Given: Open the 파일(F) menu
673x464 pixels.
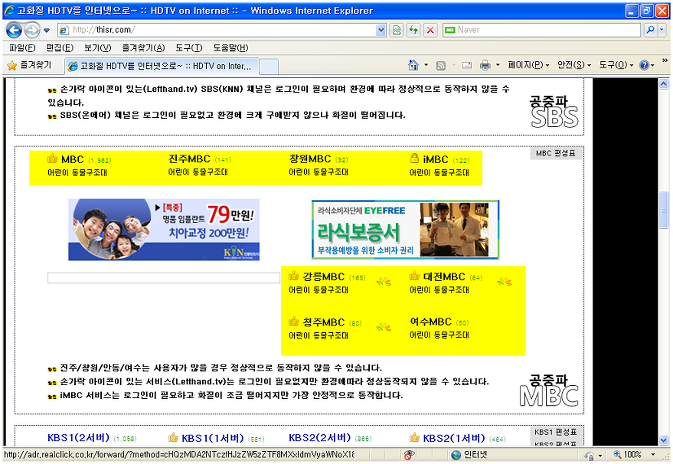Looking at the screenshot, I should [x=22, y=48].
